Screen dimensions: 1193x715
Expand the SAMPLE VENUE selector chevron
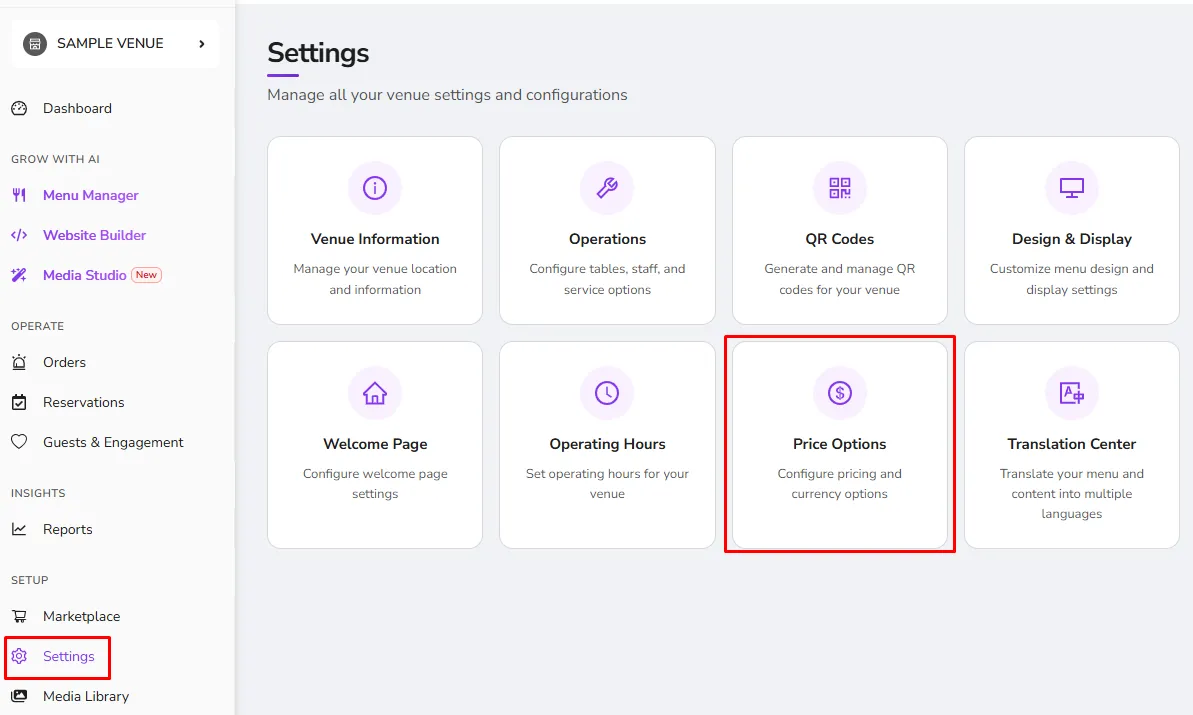click(x=202, y=44)
